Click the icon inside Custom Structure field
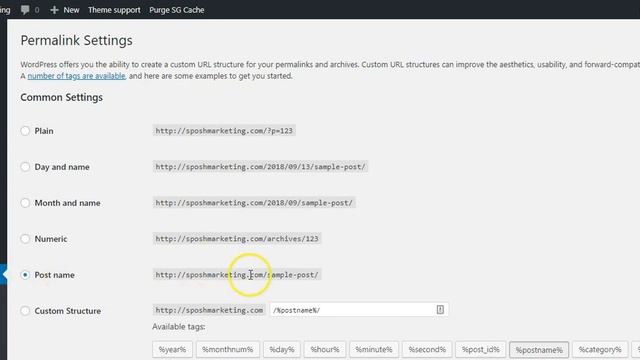The image size is (640, 360). coord(440,309)
